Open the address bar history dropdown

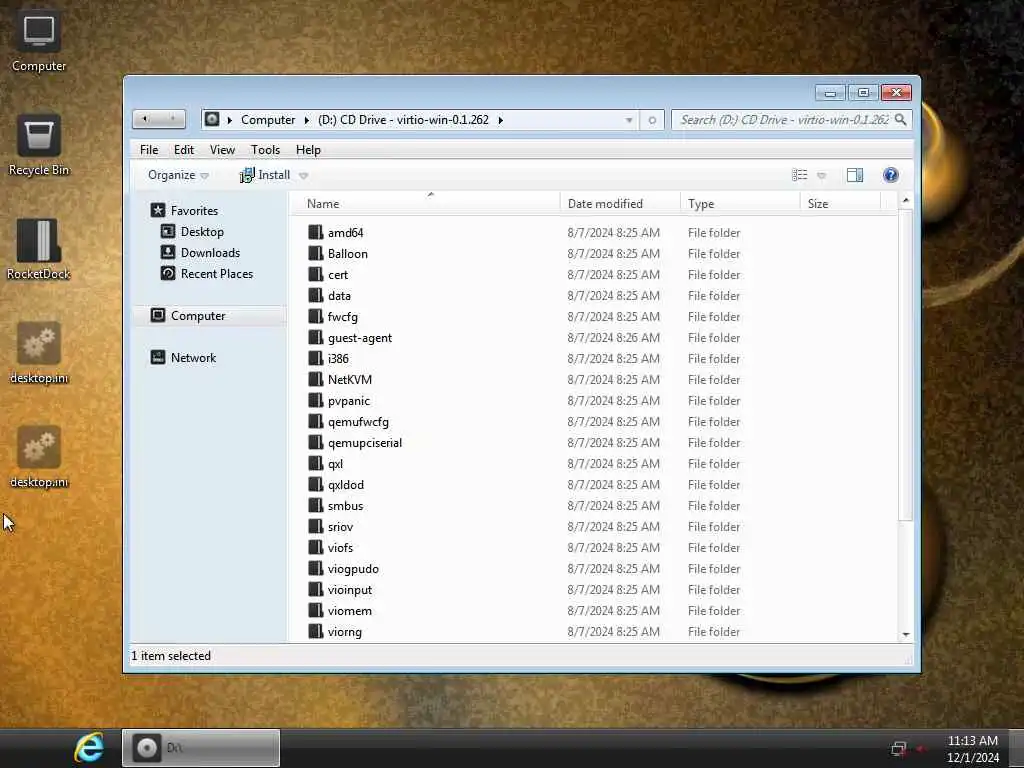629,120
